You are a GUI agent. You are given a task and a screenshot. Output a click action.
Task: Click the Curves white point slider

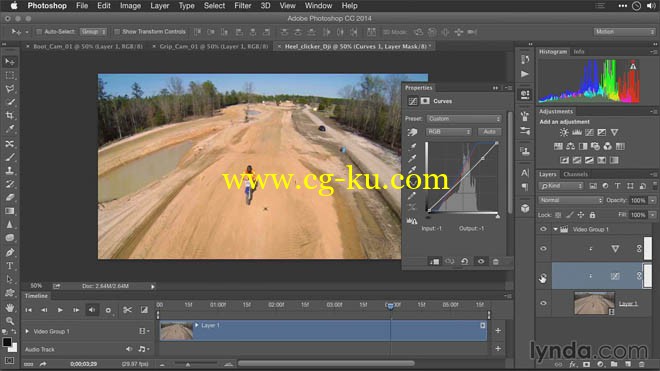[x=498, y=216]
